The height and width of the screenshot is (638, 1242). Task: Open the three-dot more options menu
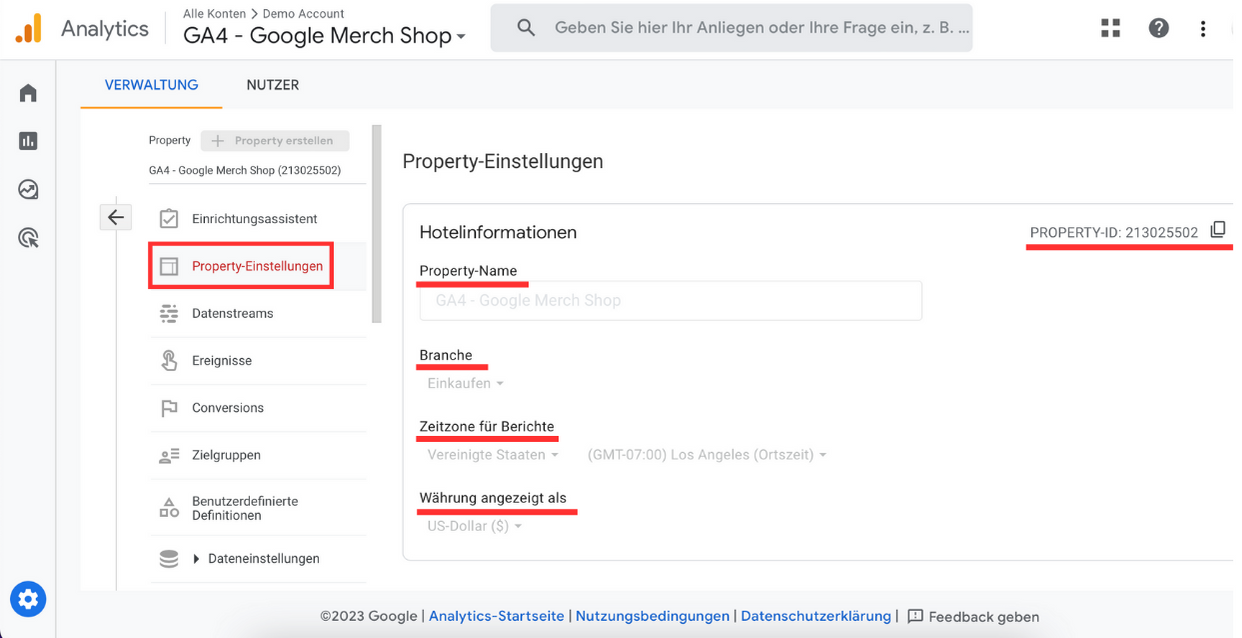[x=1203, y=28]
